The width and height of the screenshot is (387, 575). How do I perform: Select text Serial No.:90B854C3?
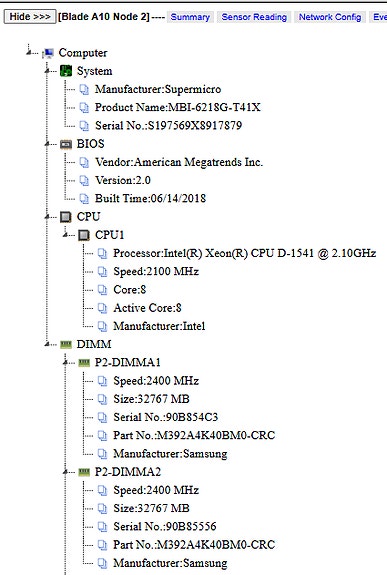click(x=165, y=417)
